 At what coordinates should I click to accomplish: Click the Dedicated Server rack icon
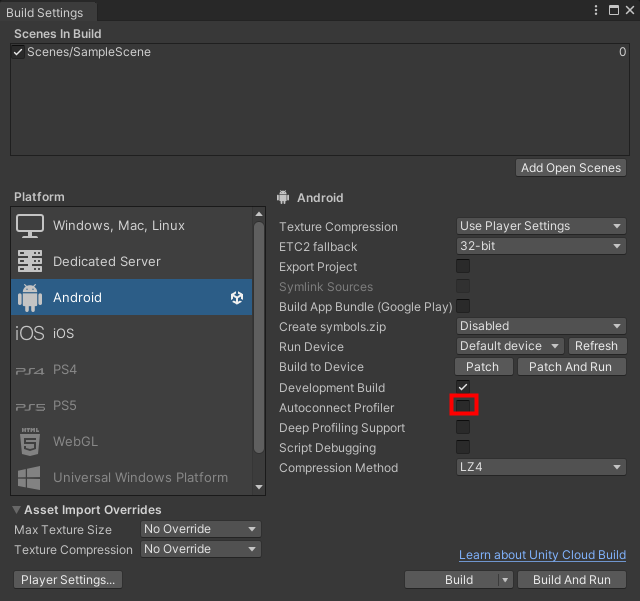coord(30,261)
